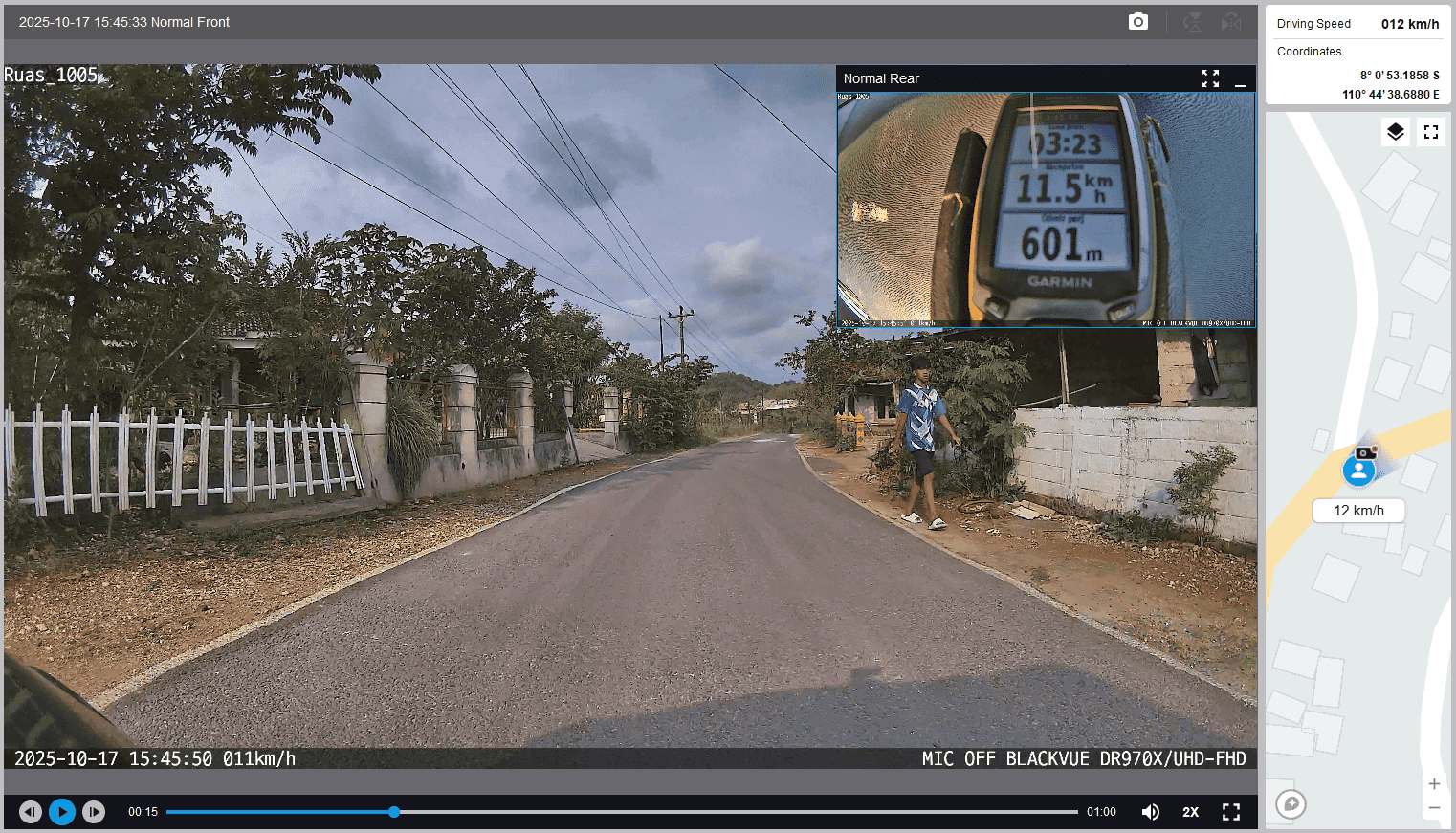The width and height of the screenshot is (1456, 833).
Task: Zoom in on the map
Action: point(1434,784)
